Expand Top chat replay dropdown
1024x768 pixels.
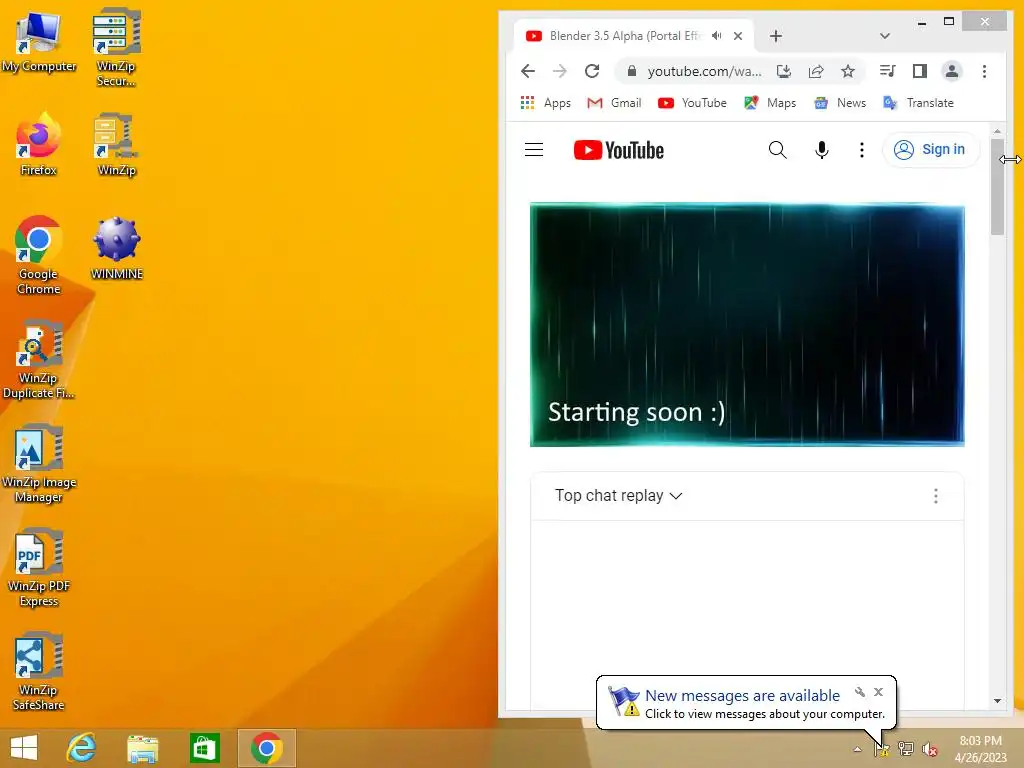pyautogui.click(x=618, y=496)
